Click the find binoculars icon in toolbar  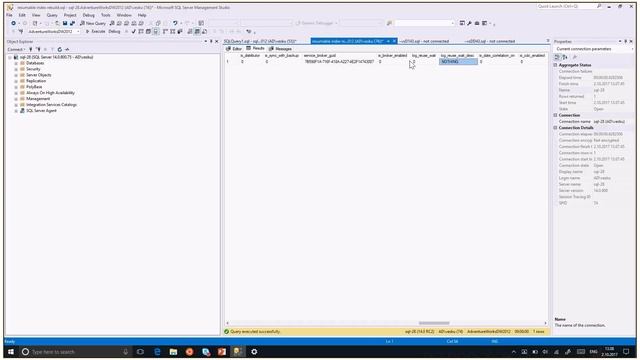click(389, 23)
